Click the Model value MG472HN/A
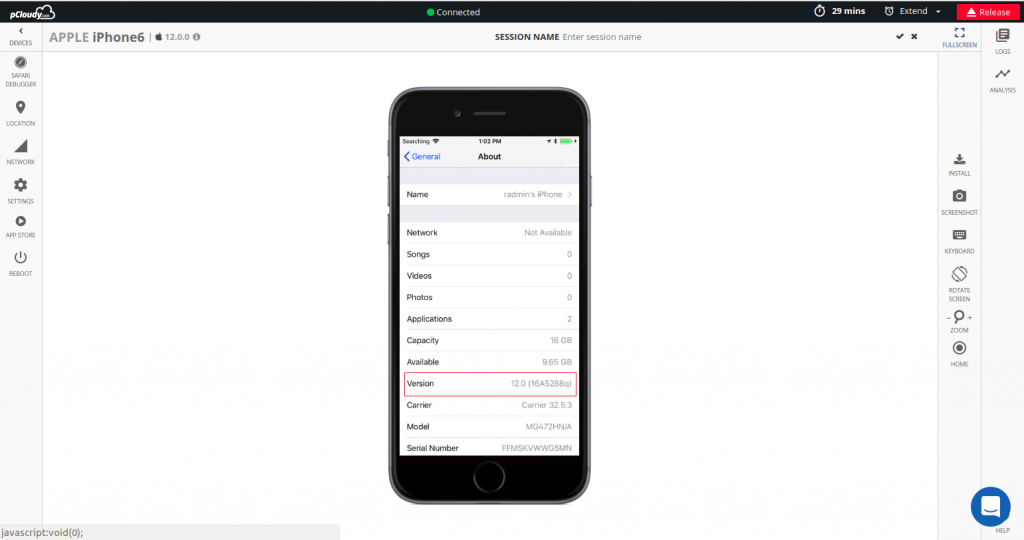Image resolution: width=1024 pixels, height=540 pixels. coord(549,426)
